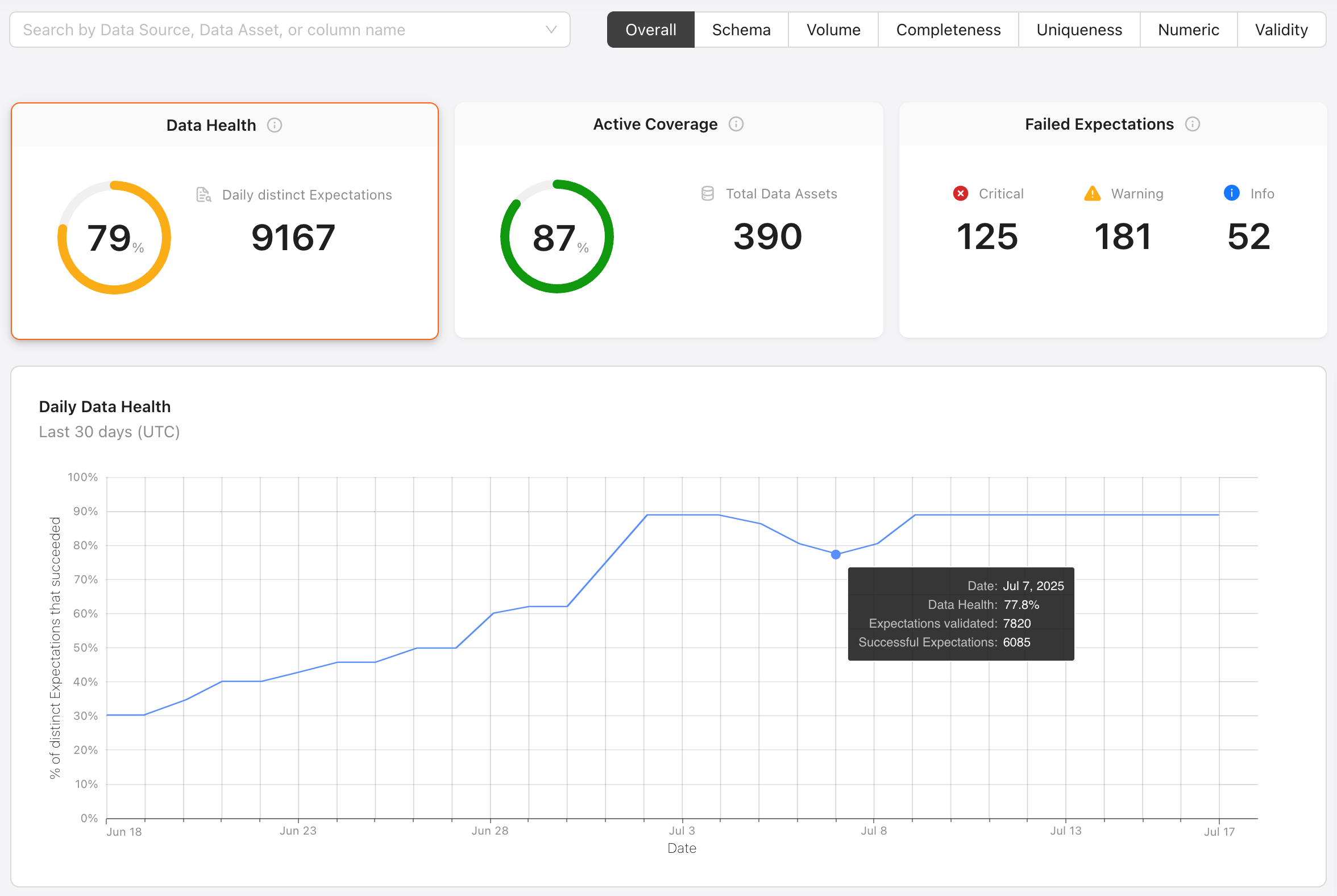Click the Data Health info icon

pyautogui.click(x=274, y=125)
